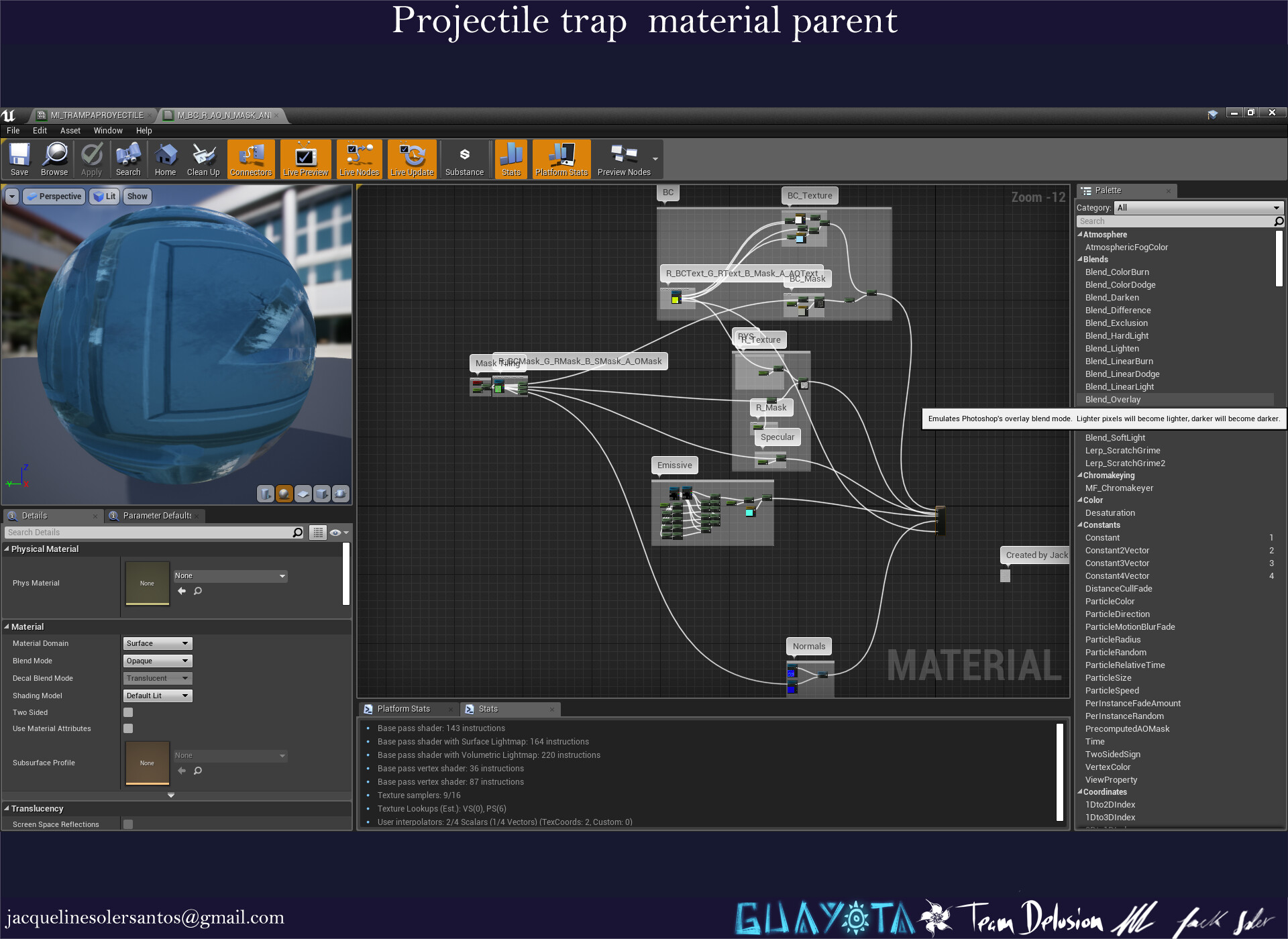Switch preview mesh to the cube shape

pos(322,494)
